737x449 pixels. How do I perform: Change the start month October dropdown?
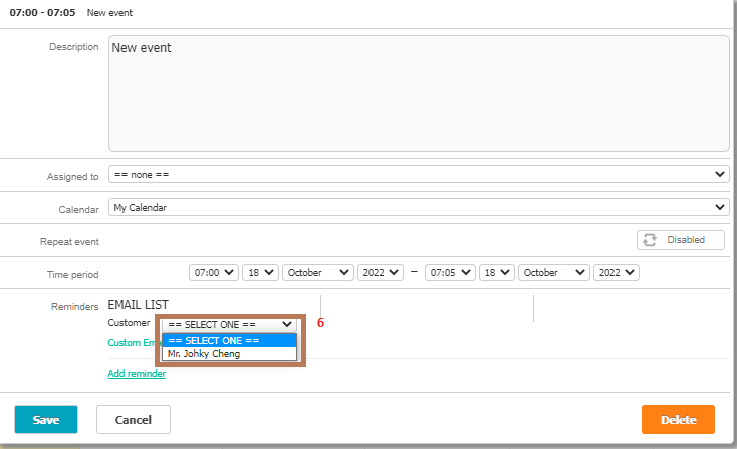318,272
